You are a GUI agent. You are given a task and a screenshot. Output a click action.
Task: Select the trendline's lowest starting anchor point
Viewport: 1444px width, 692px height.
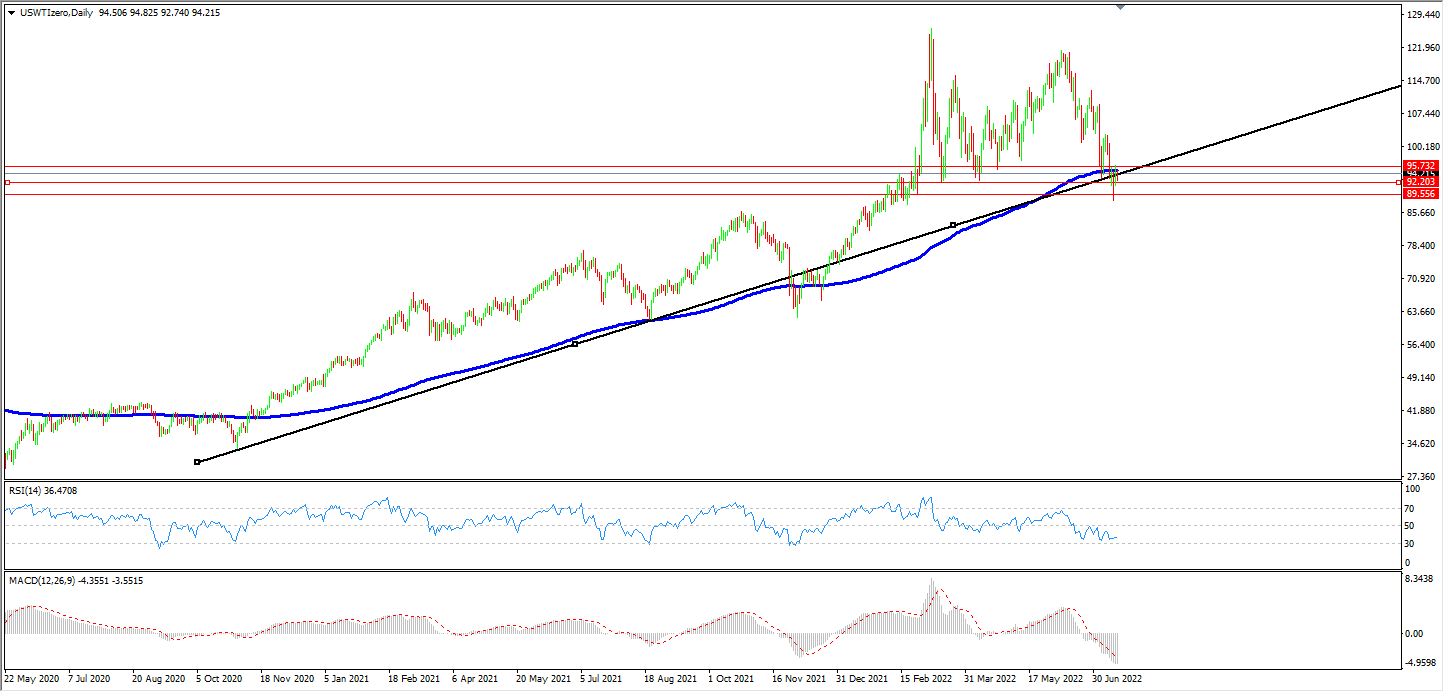coord(197,461)
